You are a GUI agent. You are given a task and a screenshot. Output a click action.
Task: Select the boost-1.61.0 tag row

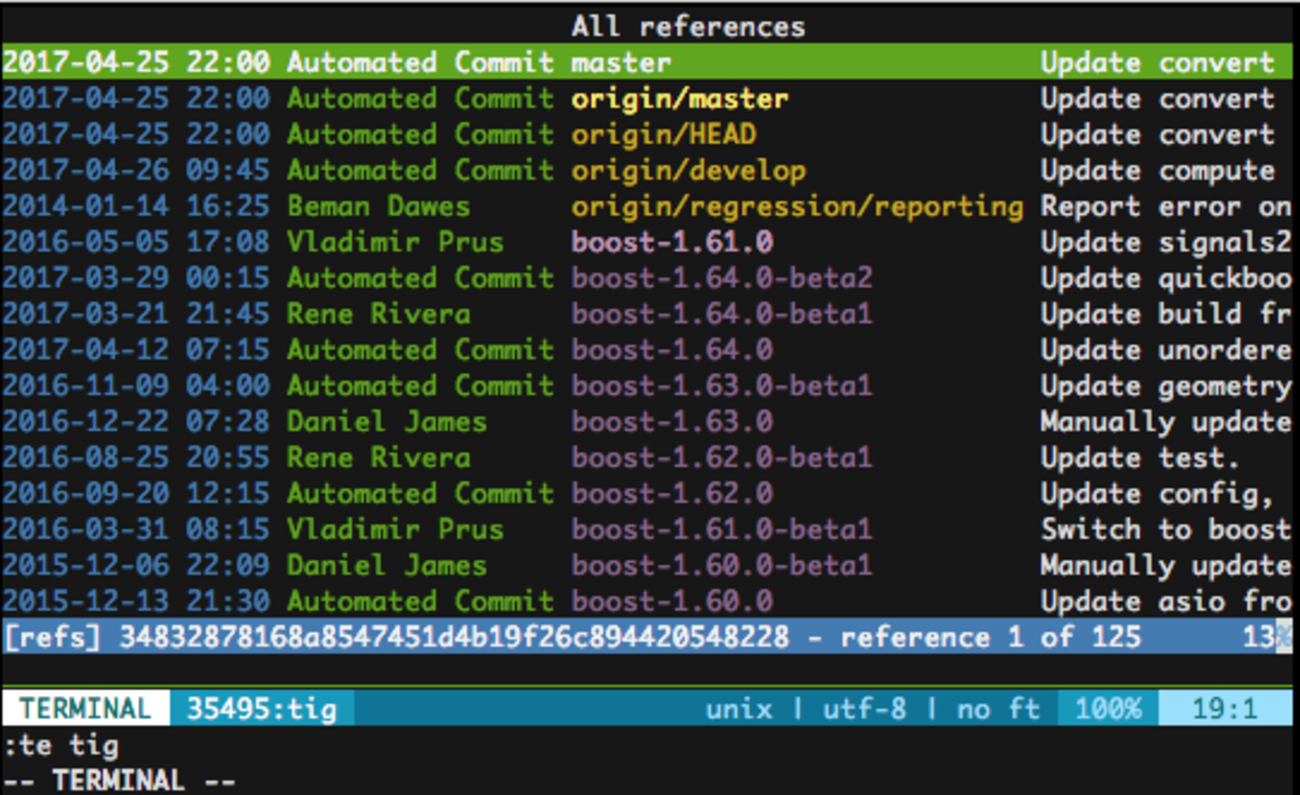coord(672,243)
